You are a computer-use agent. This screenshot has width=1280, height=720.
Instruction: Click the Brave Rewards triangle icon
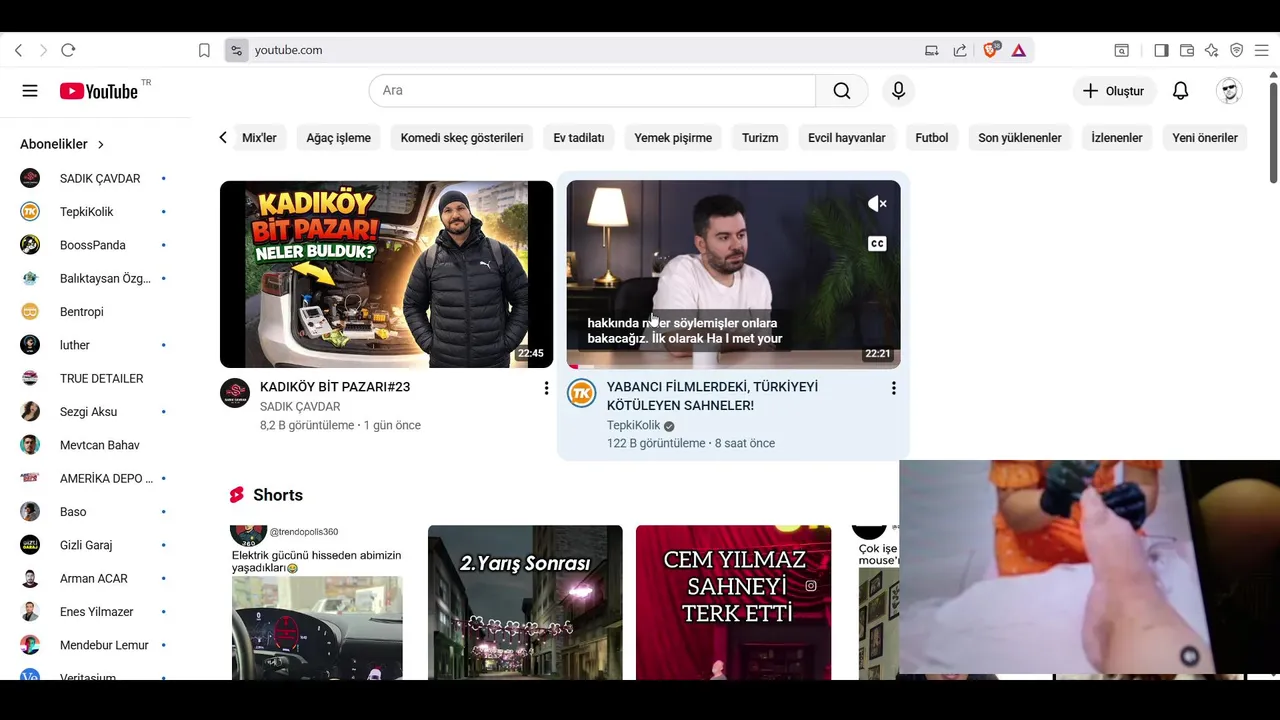coord(1018,50)
